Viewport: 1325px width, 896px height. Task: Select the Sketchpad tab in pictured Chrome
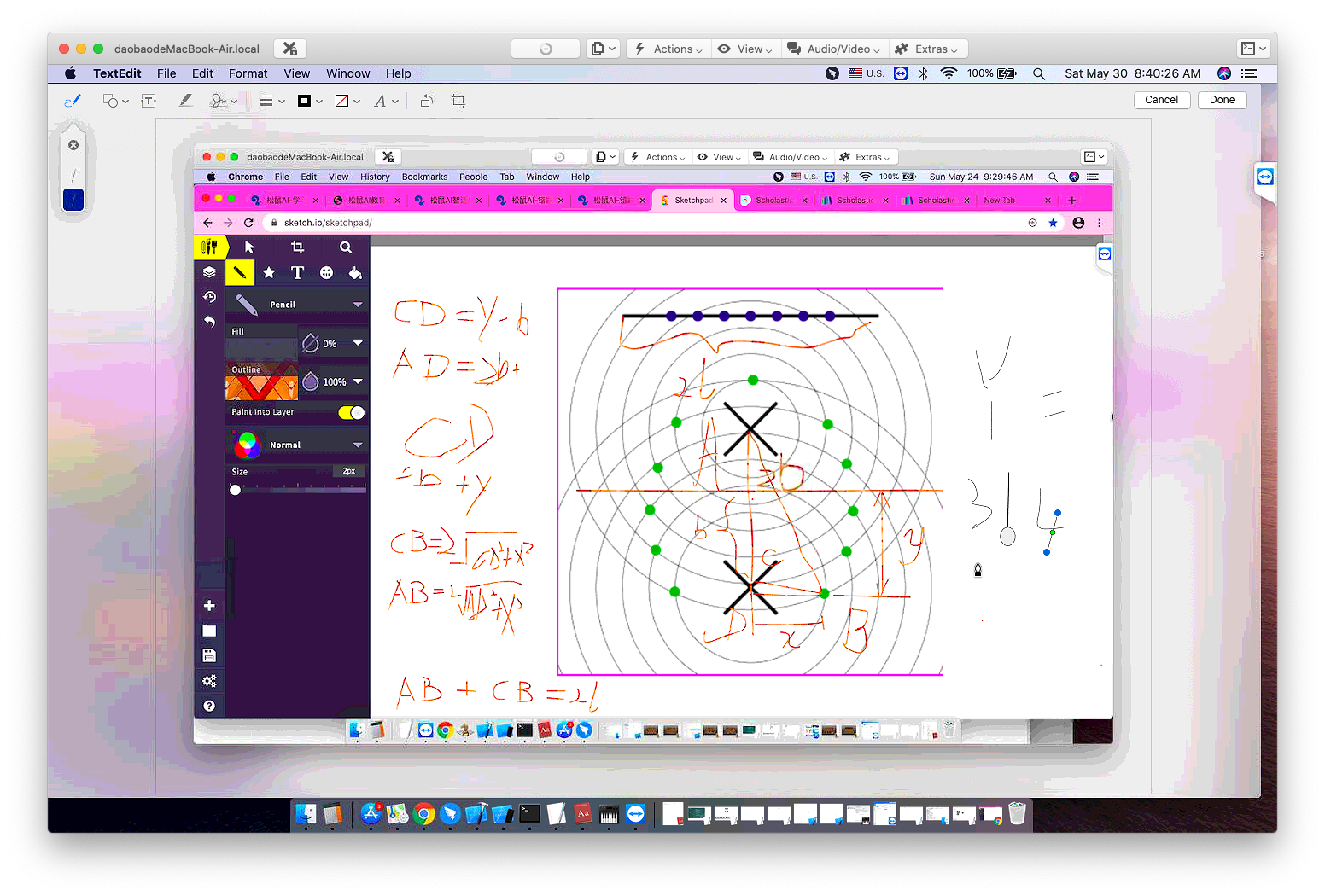click(x=693, y=201)
